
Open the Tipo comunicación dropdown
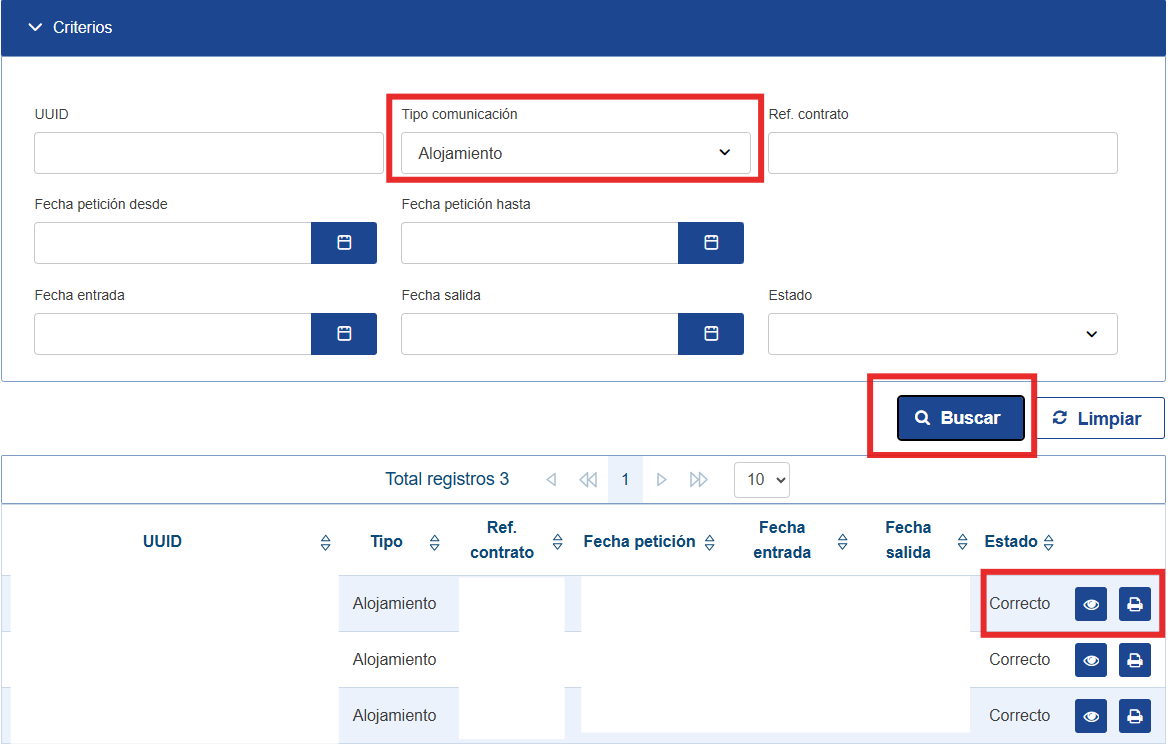(575, 153)
